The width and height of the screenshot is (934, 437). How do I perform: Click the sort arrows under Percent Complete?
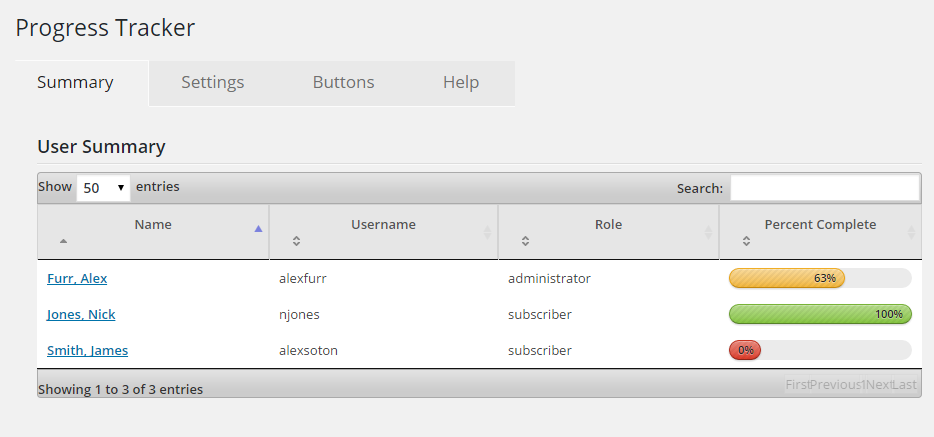point(746,241)
